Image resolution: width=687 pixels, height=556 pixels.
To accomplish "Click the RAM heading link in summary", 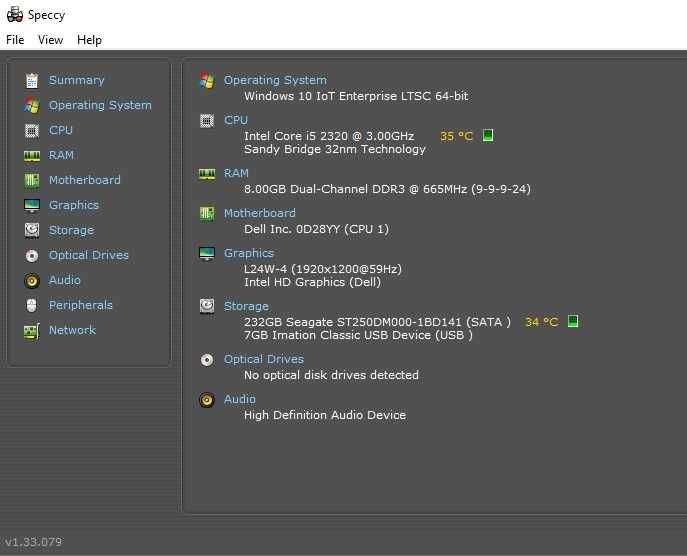I will (x=236, y=173).
